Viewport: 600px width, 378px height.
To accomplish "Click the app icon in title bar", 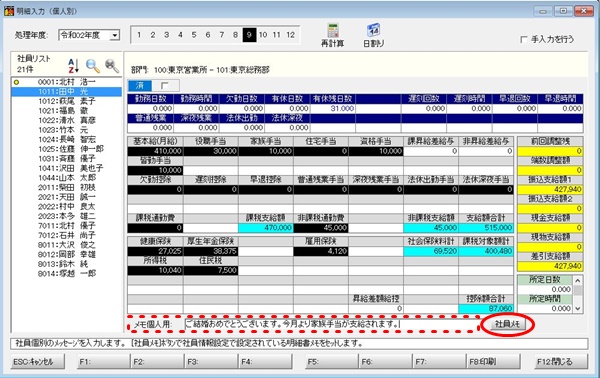I will [x=9, y=11].
